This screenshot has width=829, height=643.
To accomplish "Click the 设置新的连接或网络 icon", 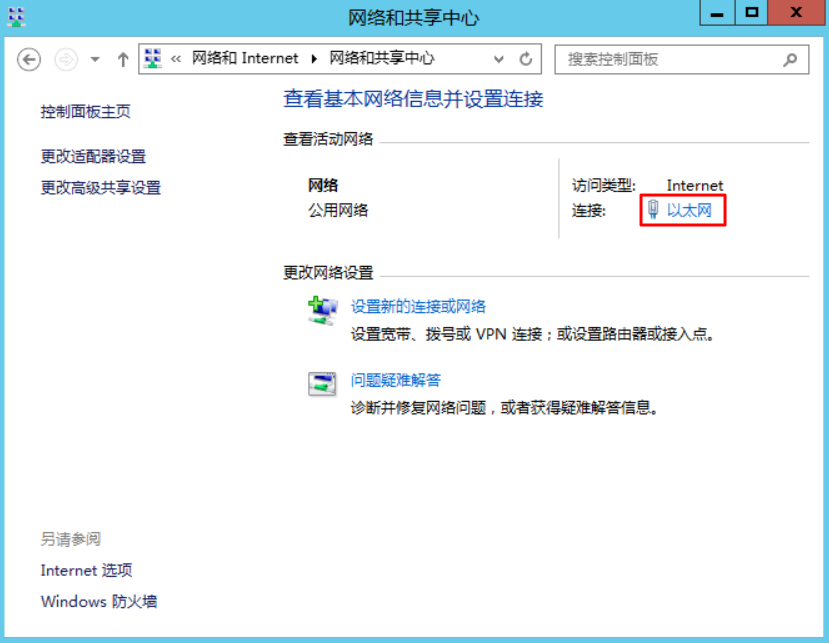I will 323,310.
